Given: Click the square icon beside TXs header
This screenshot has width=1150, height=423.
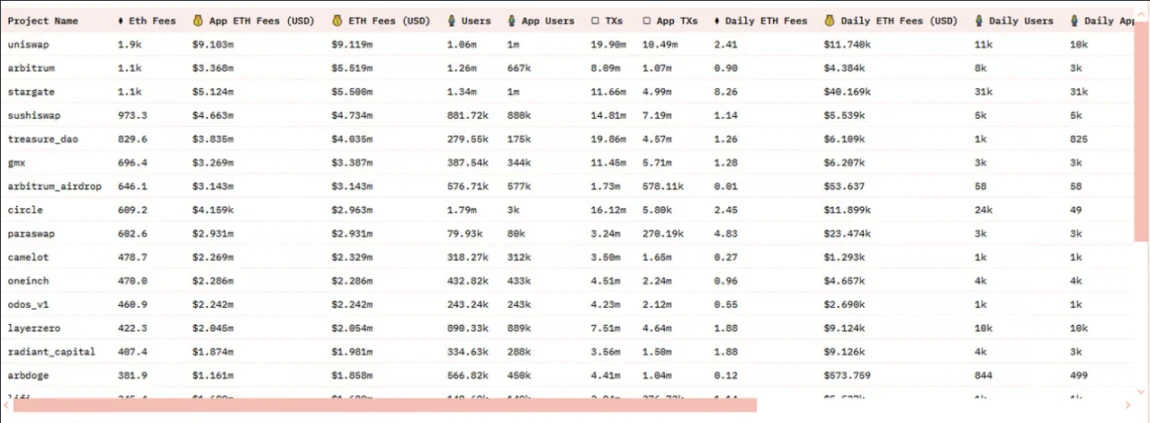Looking at the screenshot, I should 595,21.
